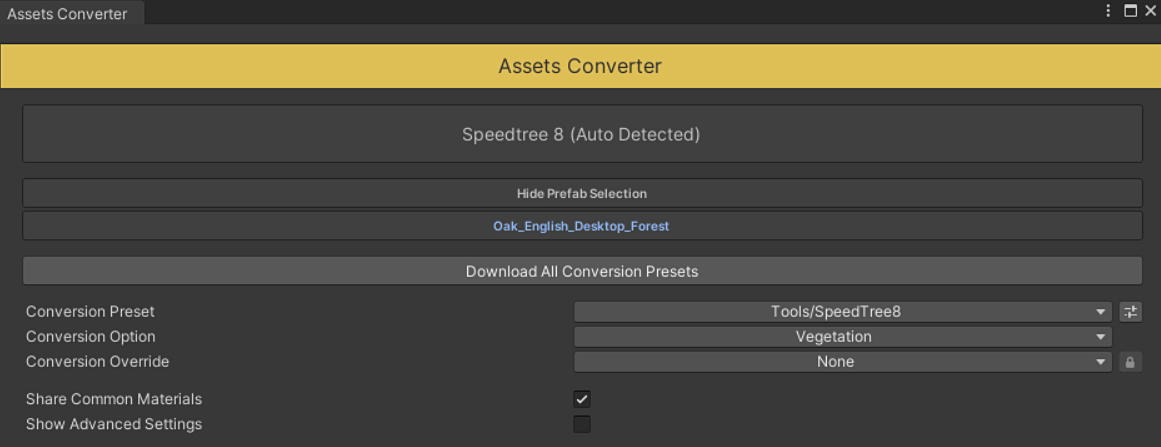Click the Share Common Materials label
Image resolution: width=1161 pixels, height=447 pixels.
tap(114, 400)
